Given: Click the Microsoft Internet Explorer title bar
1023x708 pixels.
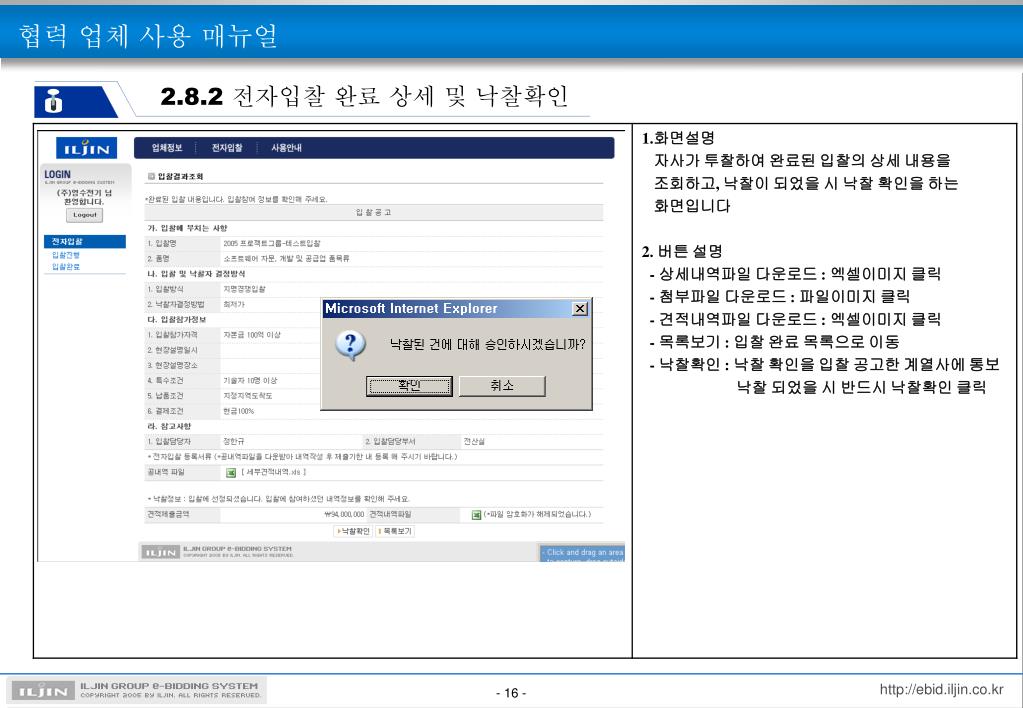Looking at the screenshot, I should tap(457, 309).
